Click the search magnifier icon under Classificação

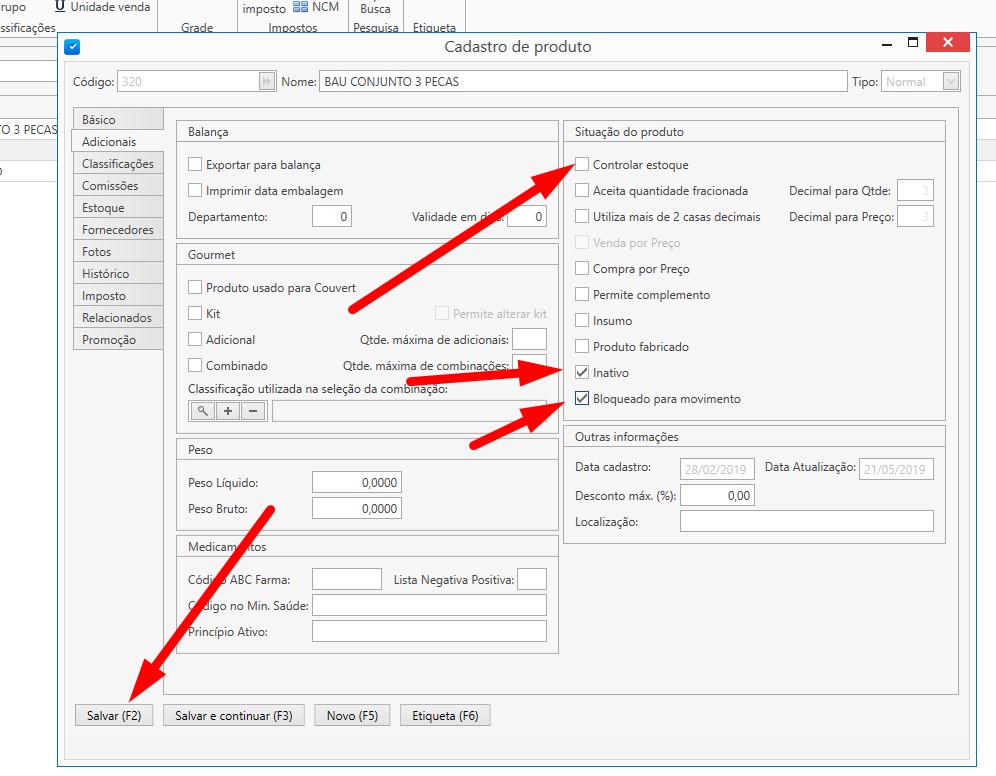[x=202, y=411]
